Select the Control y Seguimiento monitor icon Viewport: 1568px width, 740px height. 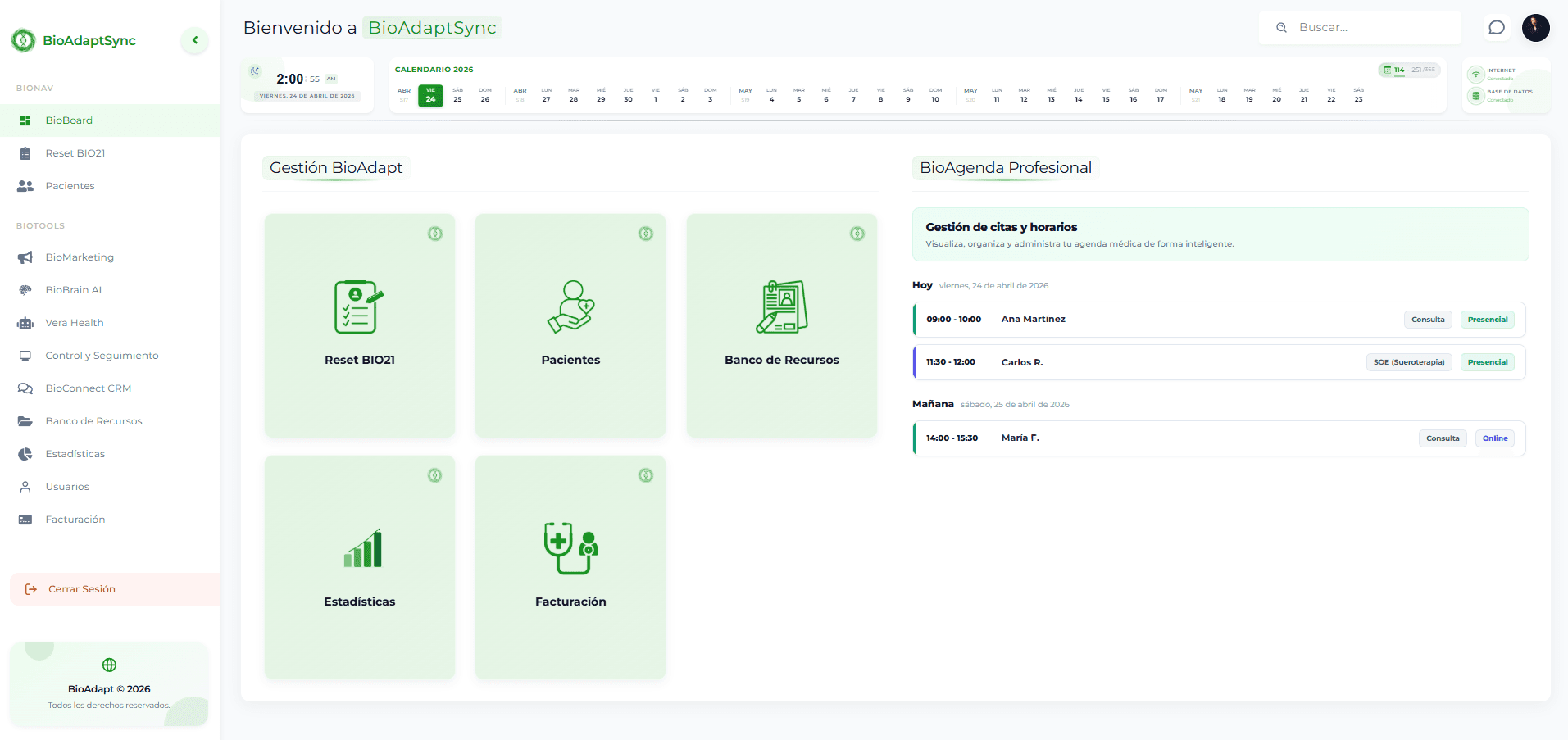(25, 355)
